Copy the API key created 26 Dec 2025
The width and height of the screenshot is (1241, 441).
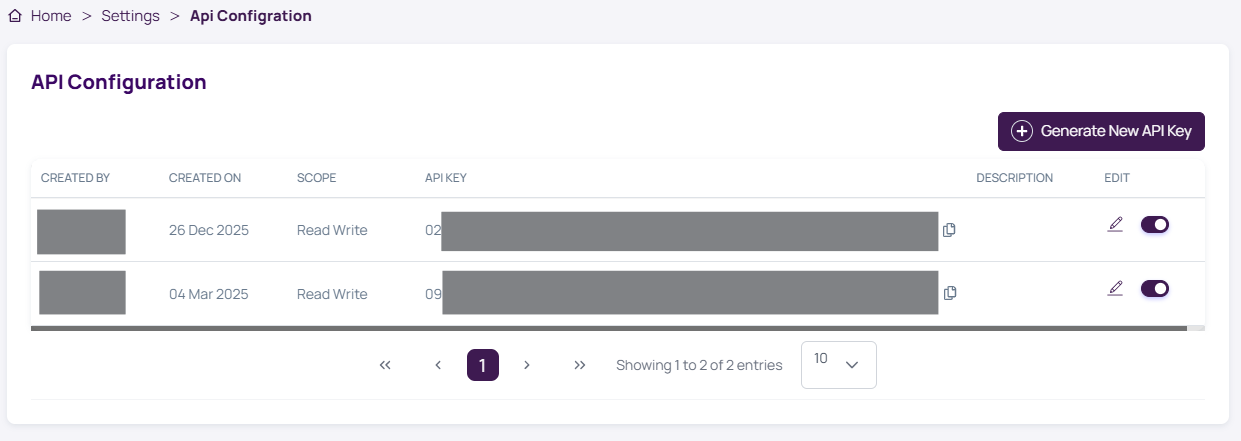point(950,230)
